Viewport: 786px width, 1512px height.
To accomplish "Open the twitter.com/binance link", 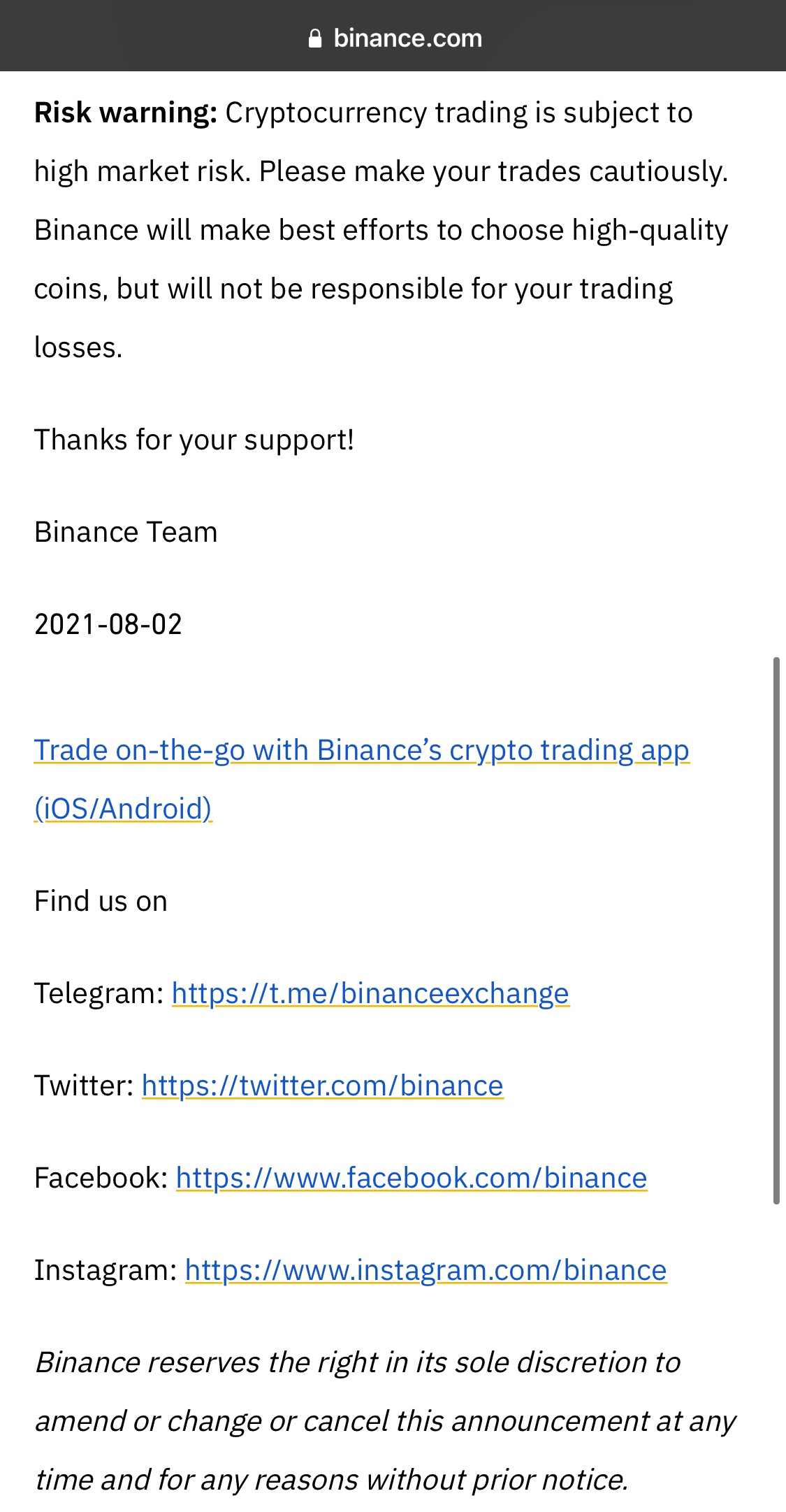I will pos(322,1086).
